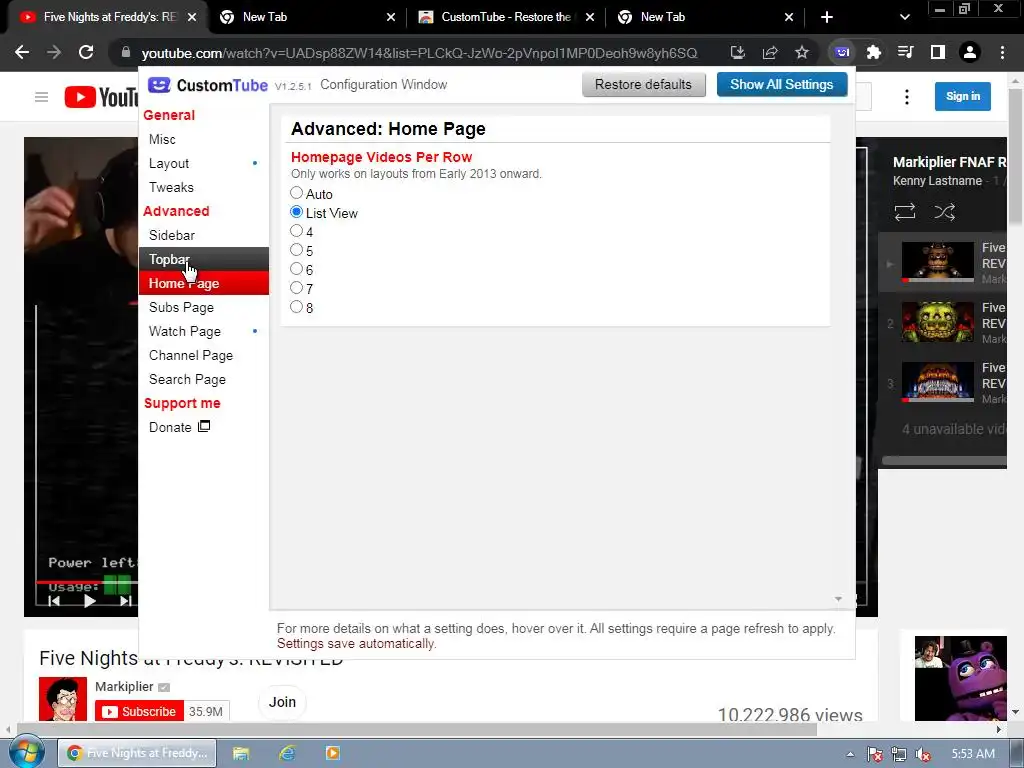Click the network tray icon
1024x768 pixels.
pyautogui.click(x=899, y=754)
